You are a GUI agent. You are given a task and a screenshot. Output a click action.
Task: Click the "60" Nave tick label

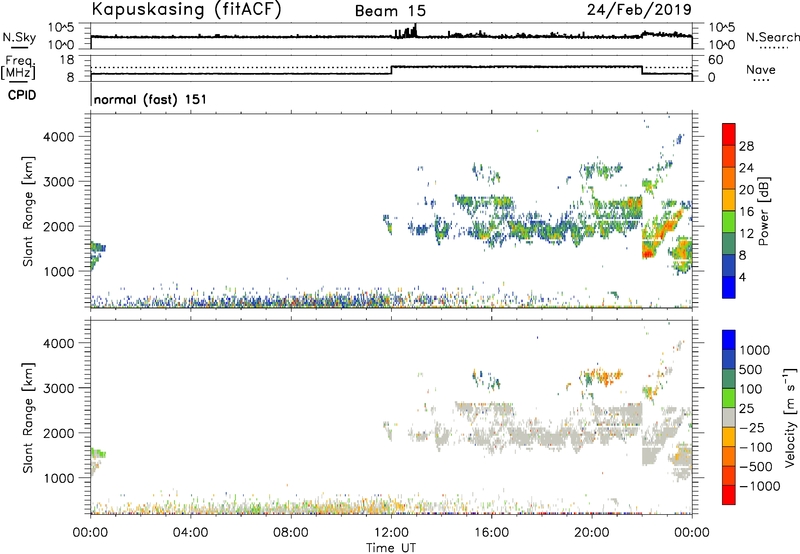pyautogui.click(x=715, y=60)
